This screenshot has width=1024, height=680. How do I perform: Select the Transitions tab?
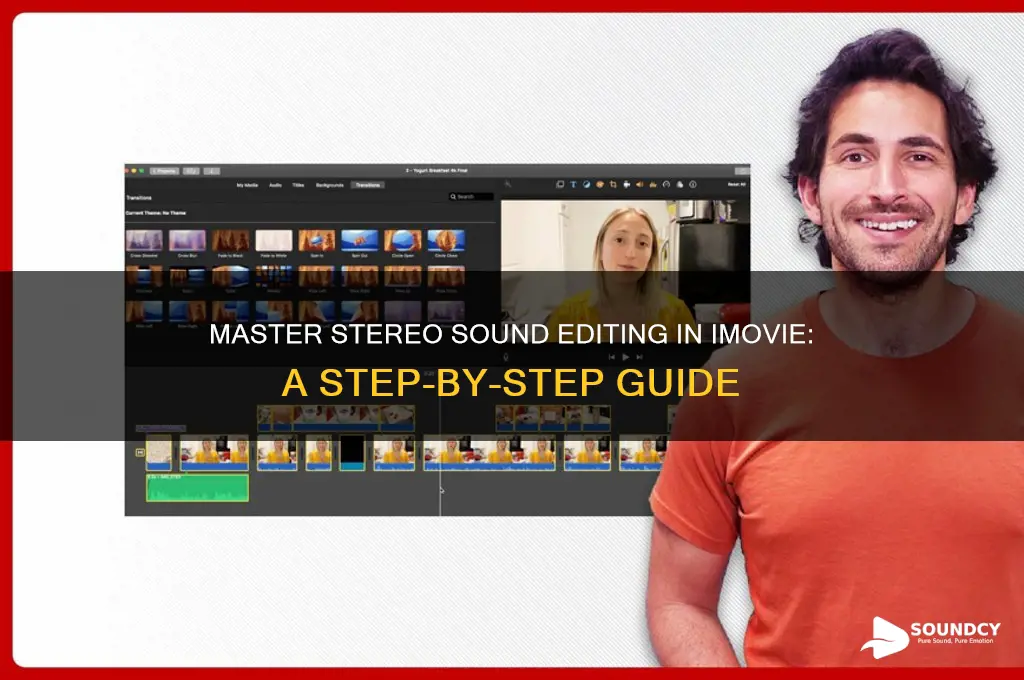coord(368,186)
